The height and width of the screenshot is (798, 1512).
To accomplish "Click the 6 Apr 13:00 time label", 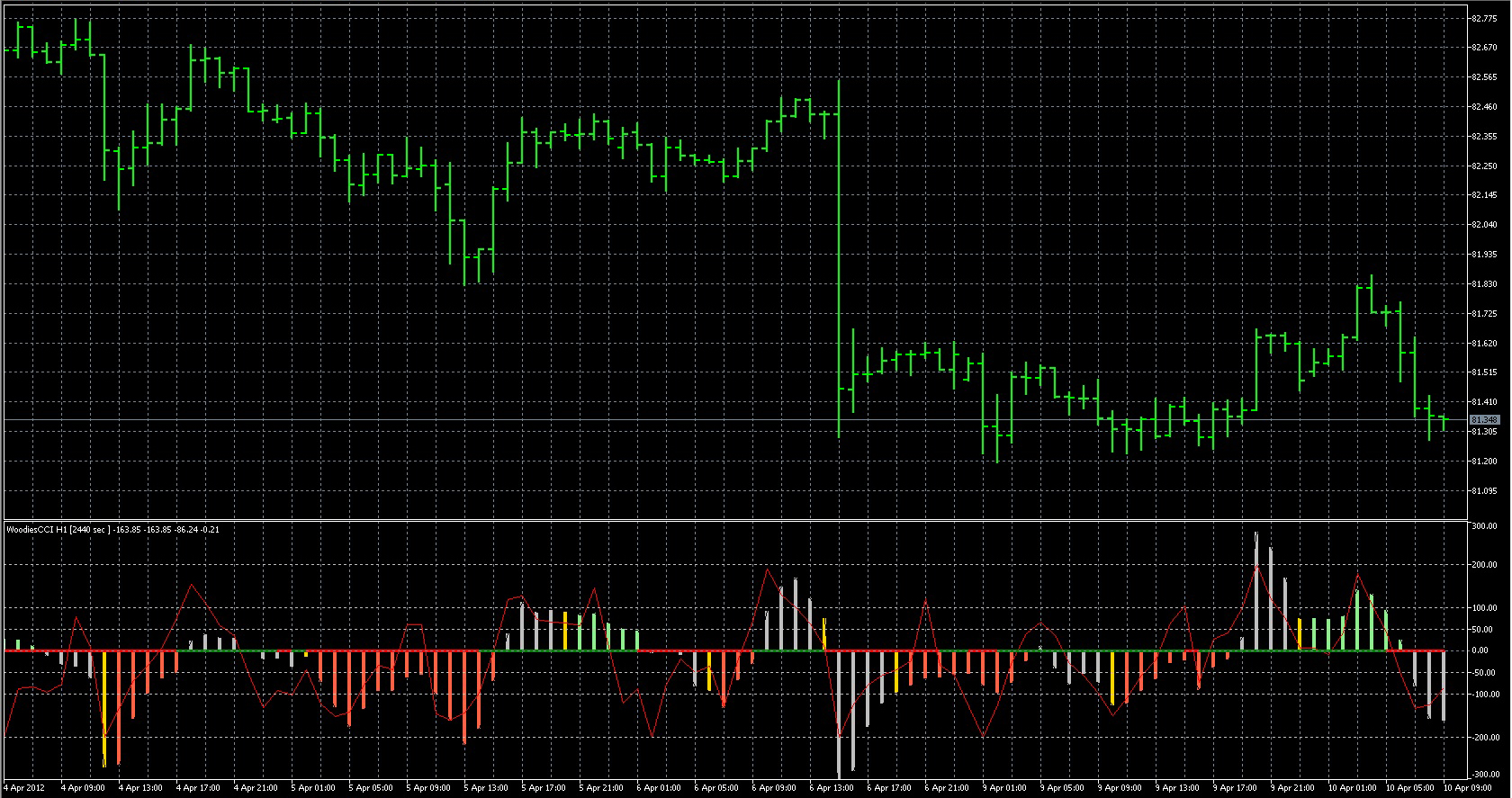I will (832, 788).
